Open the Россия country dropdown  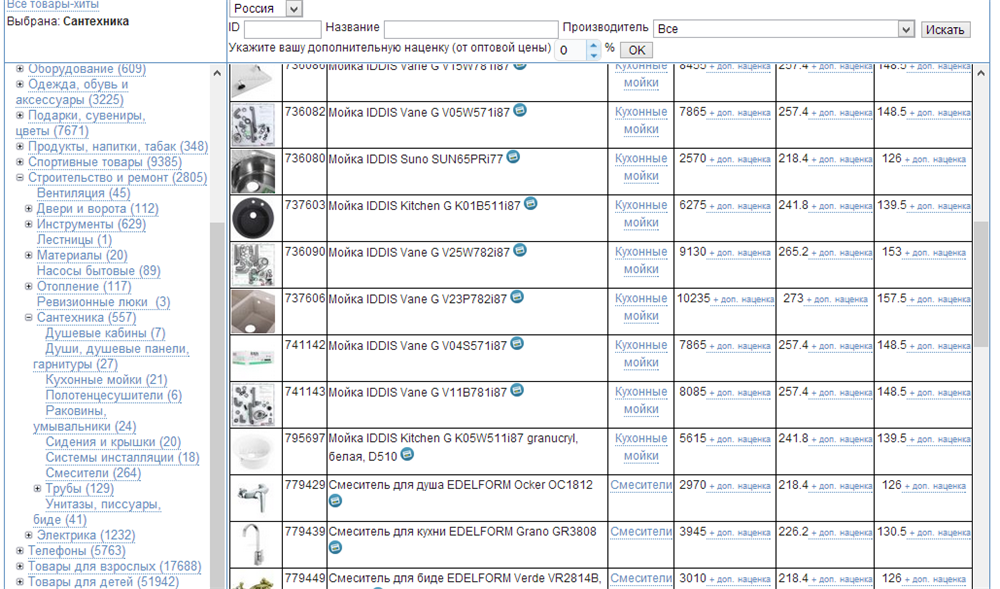(x=265, y=8)
